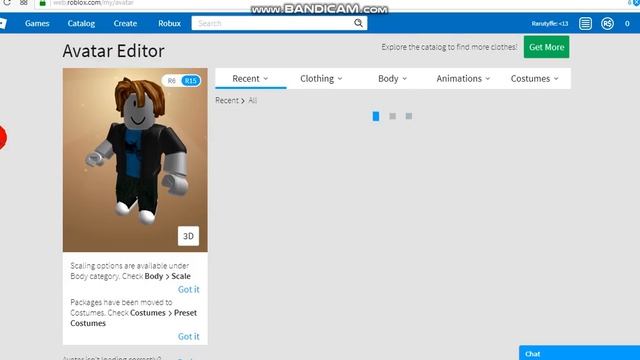Open the Catalog menu item
This screenshot has height=360, width=640.
81,24
